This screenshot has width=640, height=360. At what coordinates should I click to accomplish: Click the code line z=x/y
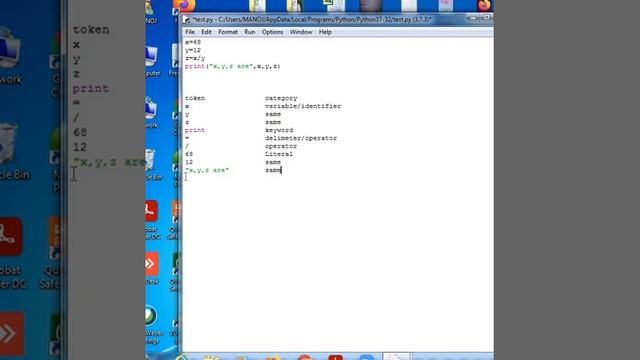coord(195,58)
